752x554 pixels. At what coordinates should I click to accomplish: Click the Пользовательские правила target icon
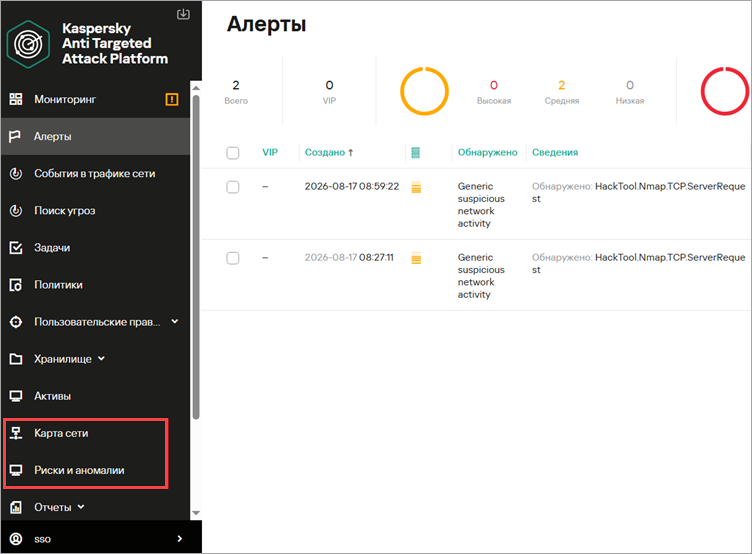pyautogui.click(x=16, y=322)
